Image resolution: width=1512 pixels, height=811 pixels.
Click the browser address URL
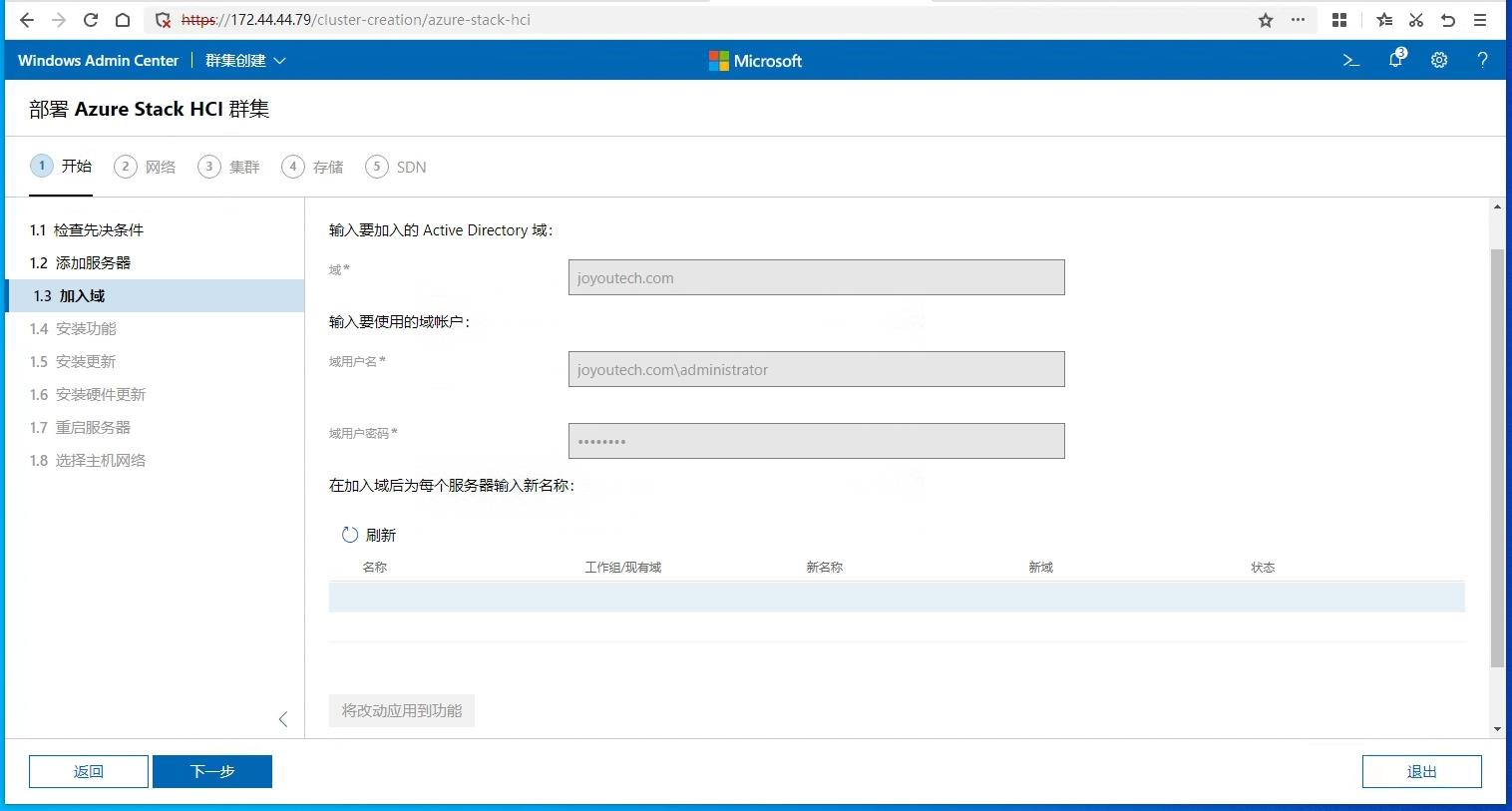(x=356, y=20)
